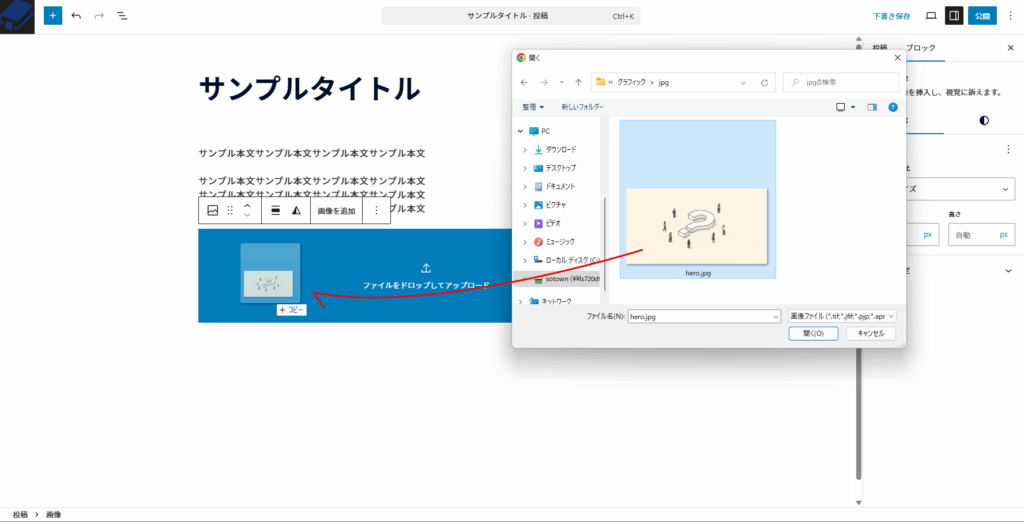Open the 整理 dropdown menu
This screenshot has height=522, width=1024.
click(x=532, y=107)
